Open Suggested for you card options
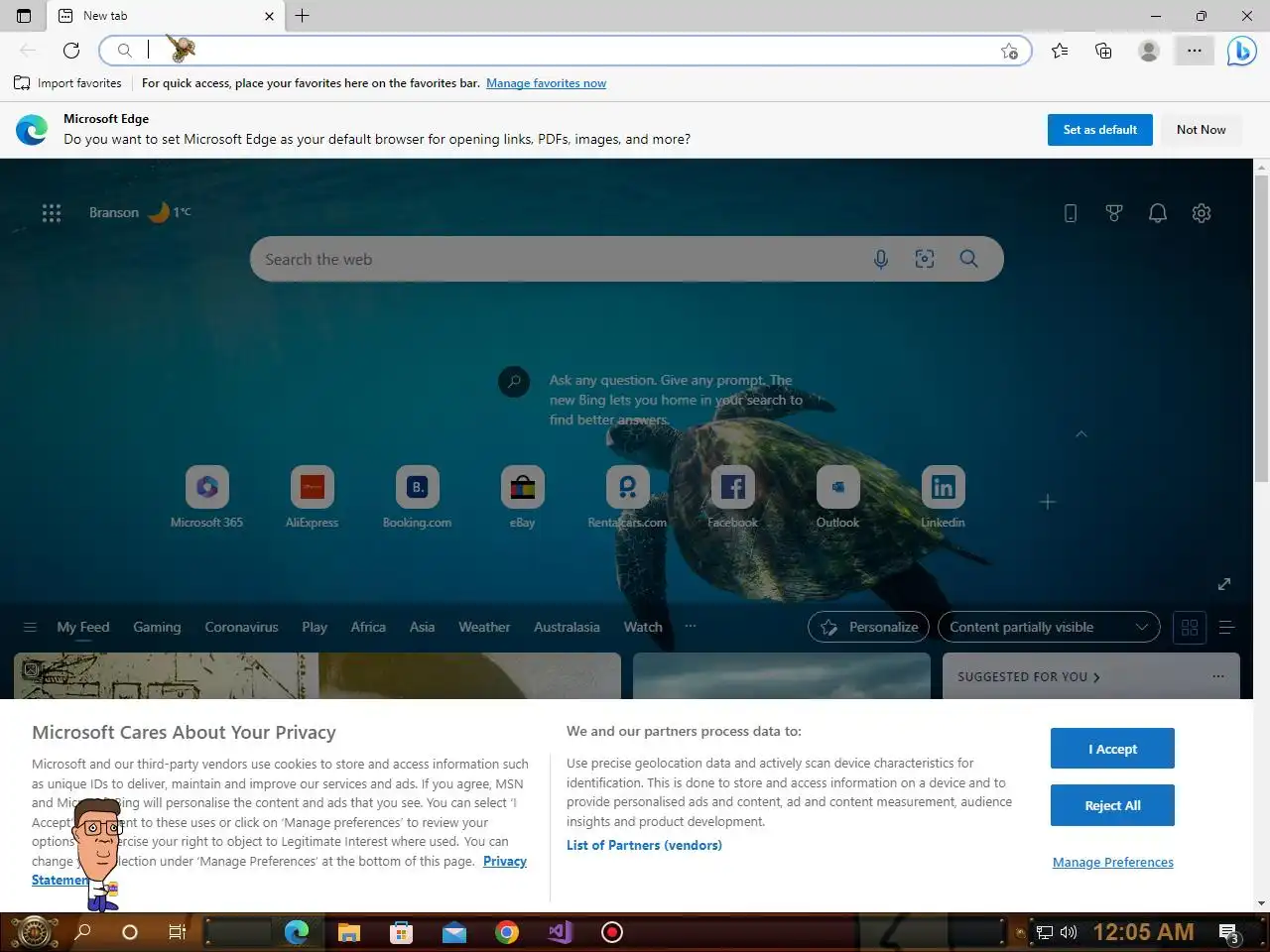The image size is (1270, 952). point(1218,676)
